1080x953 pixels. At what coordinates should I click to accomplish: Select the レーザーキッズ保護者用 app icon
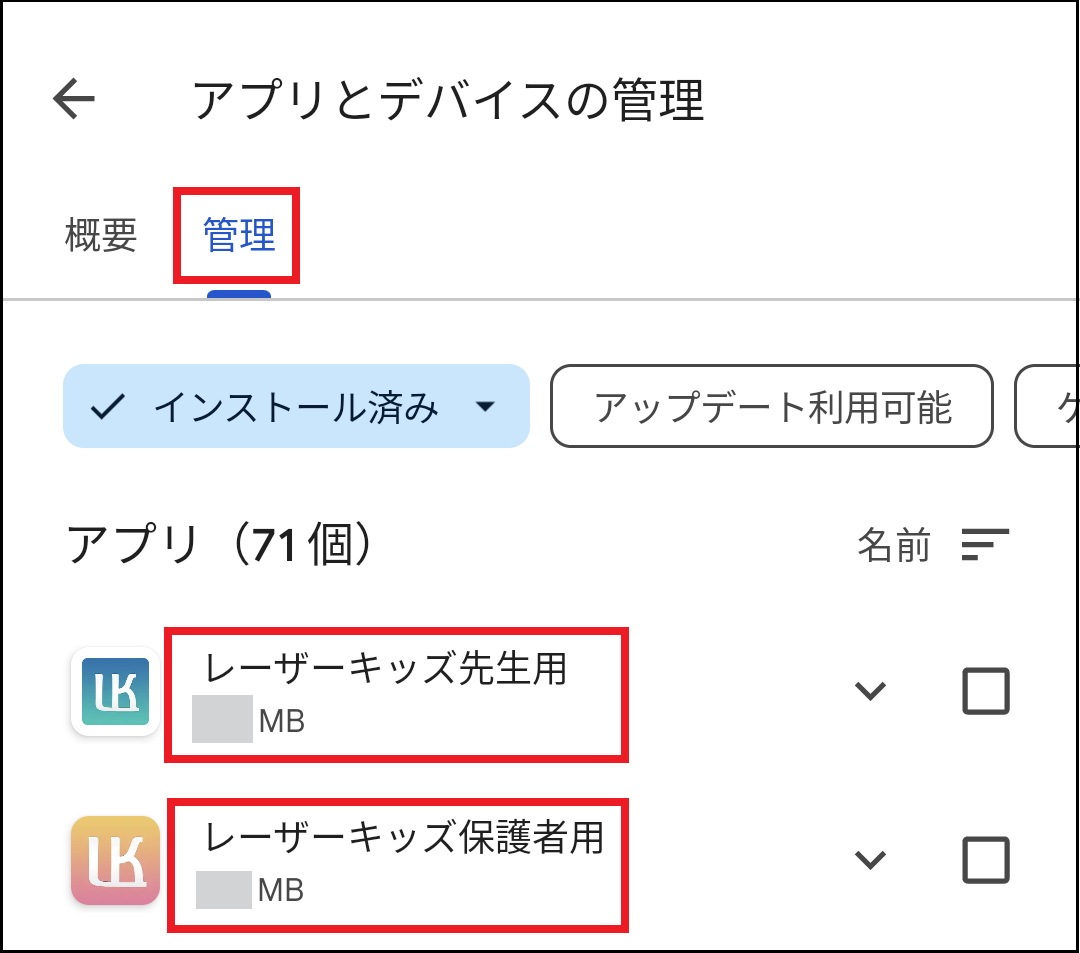(115, 860)
